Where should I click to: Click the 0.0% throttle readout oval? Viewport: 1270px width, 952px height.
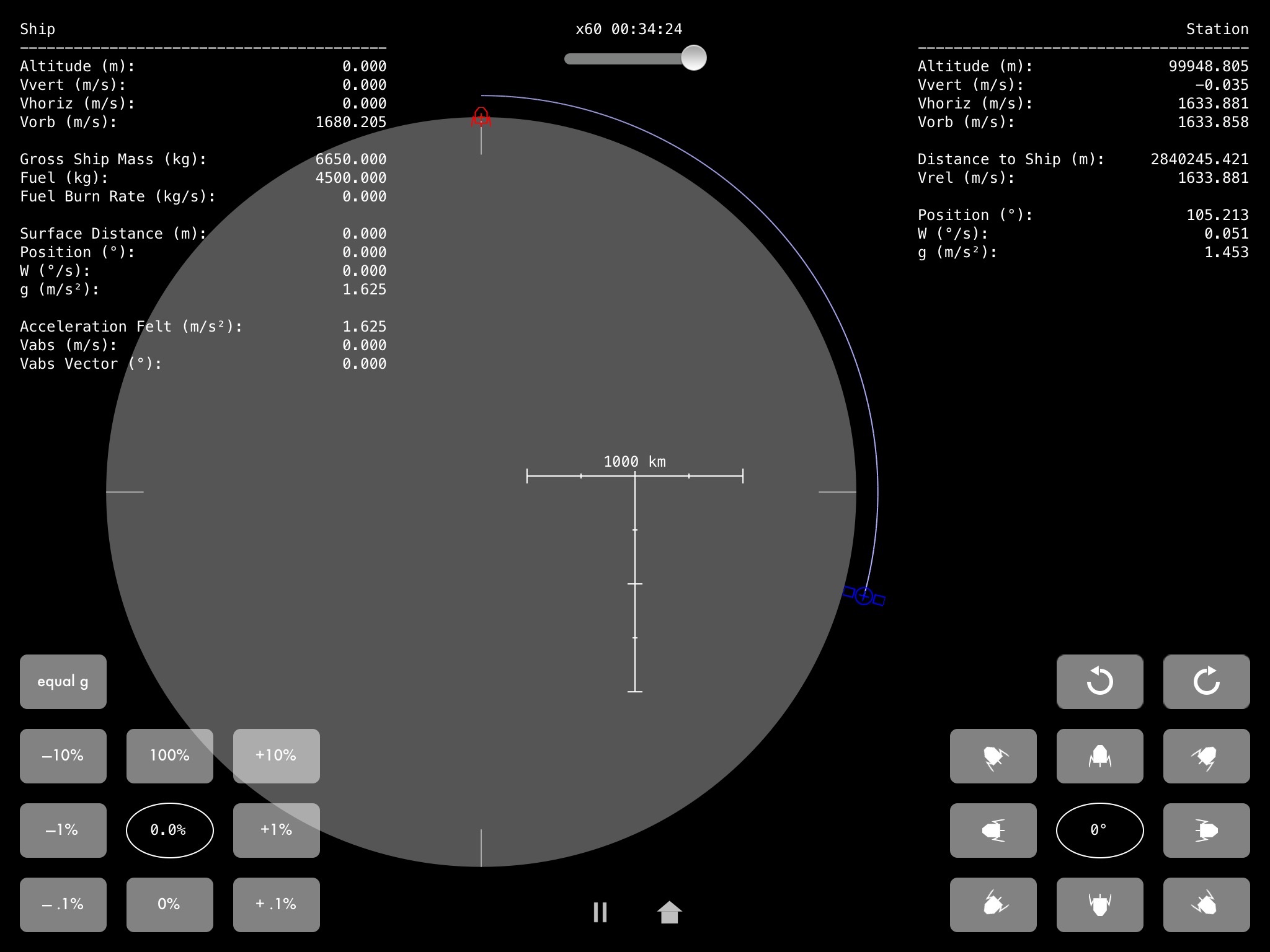(x=169, y=830)
